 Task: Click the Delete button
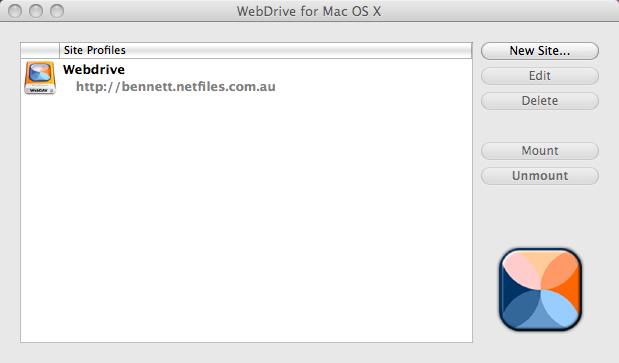click(x=540, y=101)
